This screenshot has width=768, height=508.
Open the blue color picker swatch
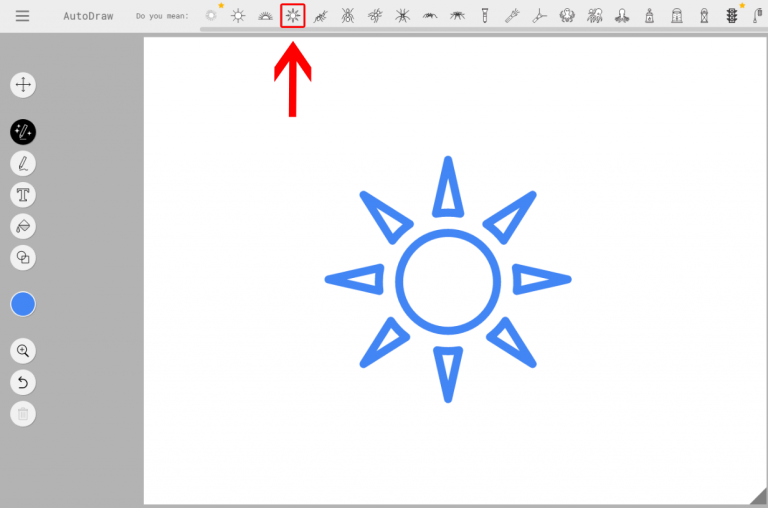coord(23,305)
